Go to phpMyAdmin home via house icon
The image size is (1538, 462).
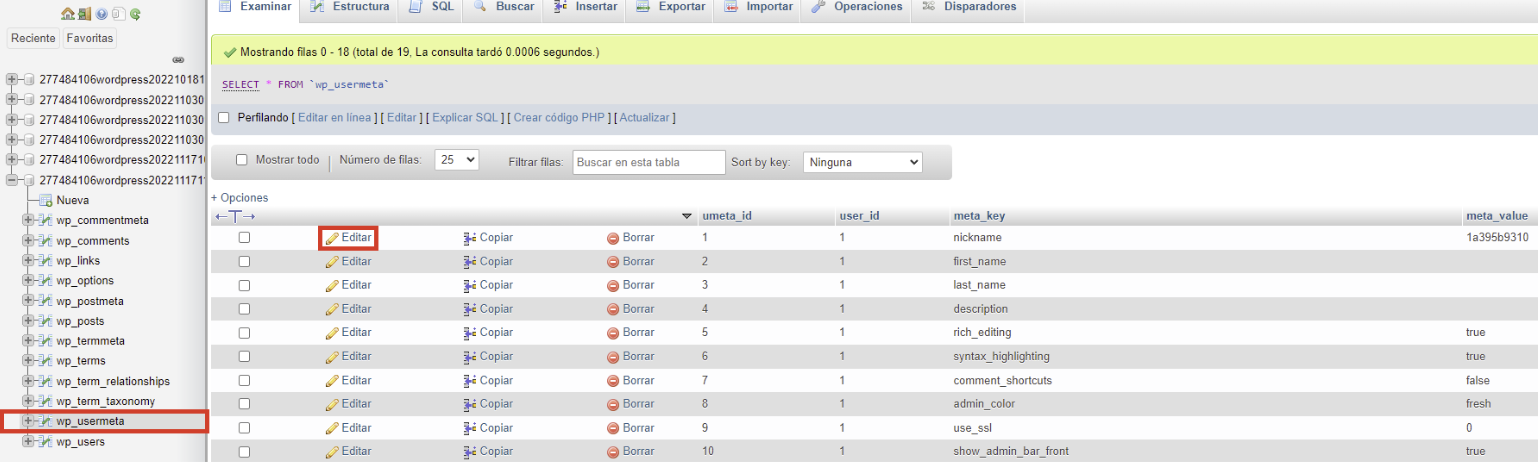point(68,14)
